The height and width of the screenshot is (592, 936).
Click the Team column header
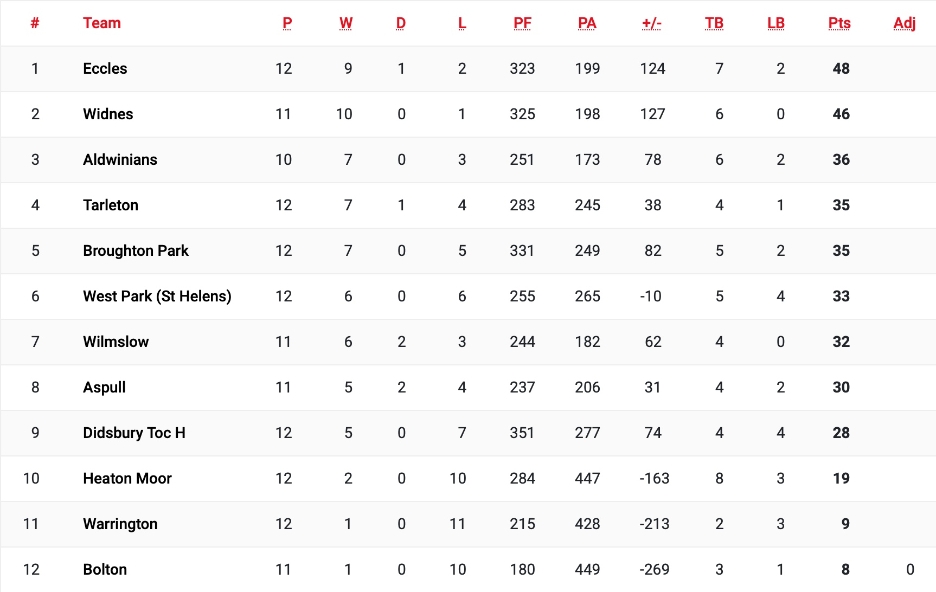102,23
